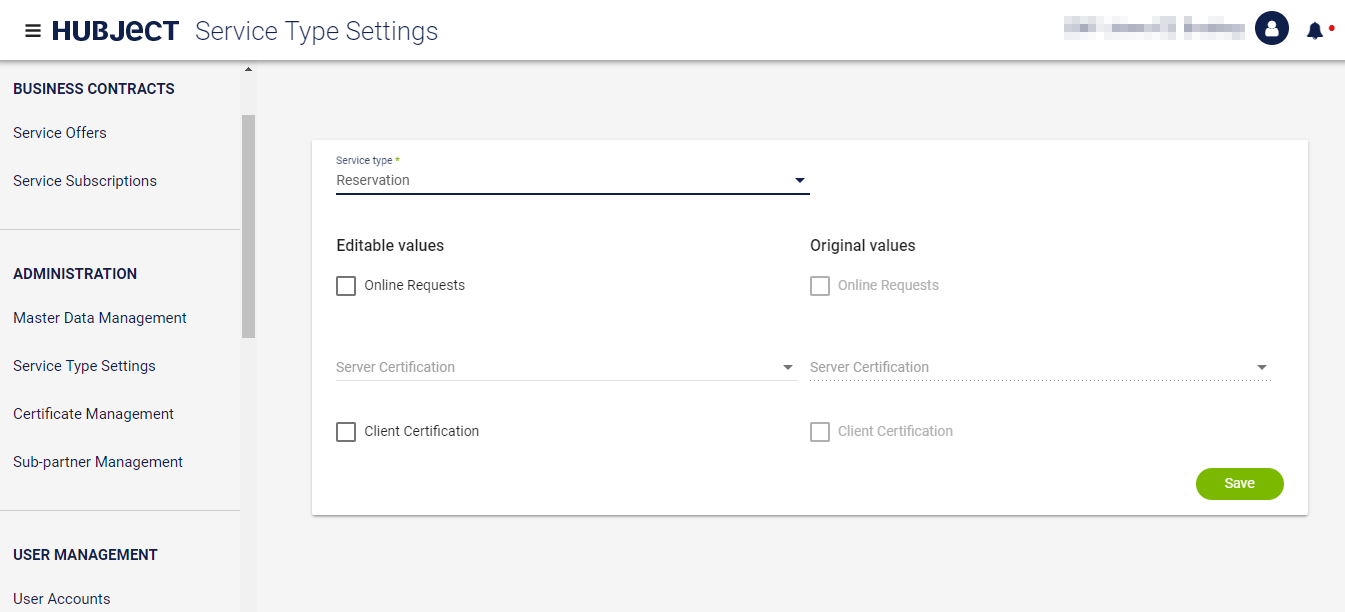Navigate to Master Data Management

pyautogui.click(x=100, y=318)
